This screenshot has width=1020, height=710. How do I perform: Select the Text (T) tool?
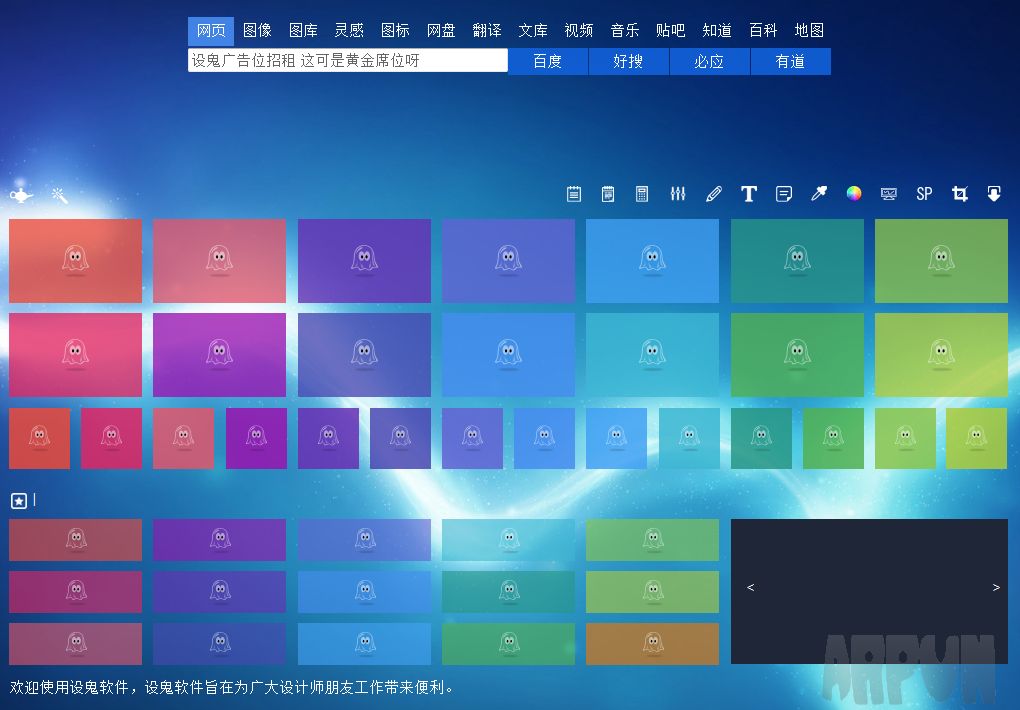pyautogui.click(x=748, y=193)
